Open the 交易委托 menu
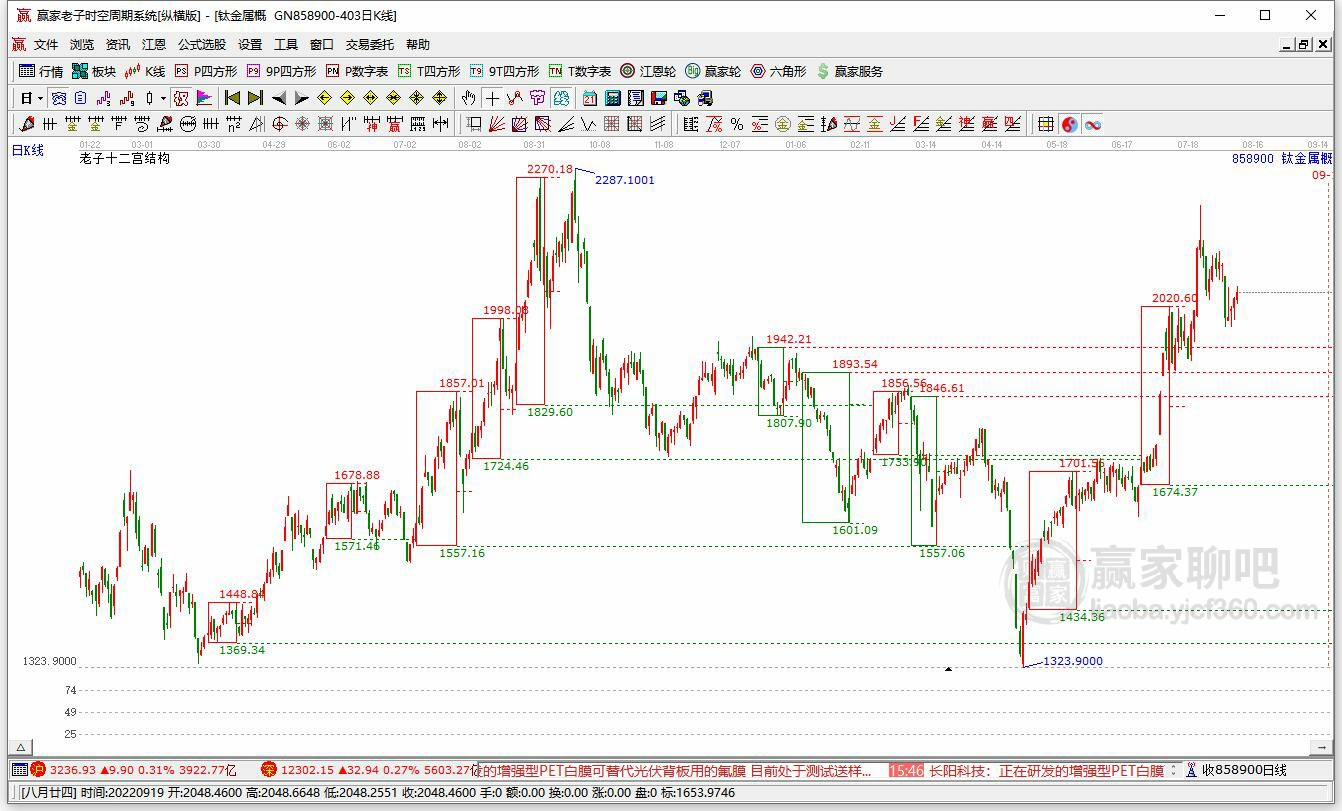1342x811 pixels. click(370, 45)
